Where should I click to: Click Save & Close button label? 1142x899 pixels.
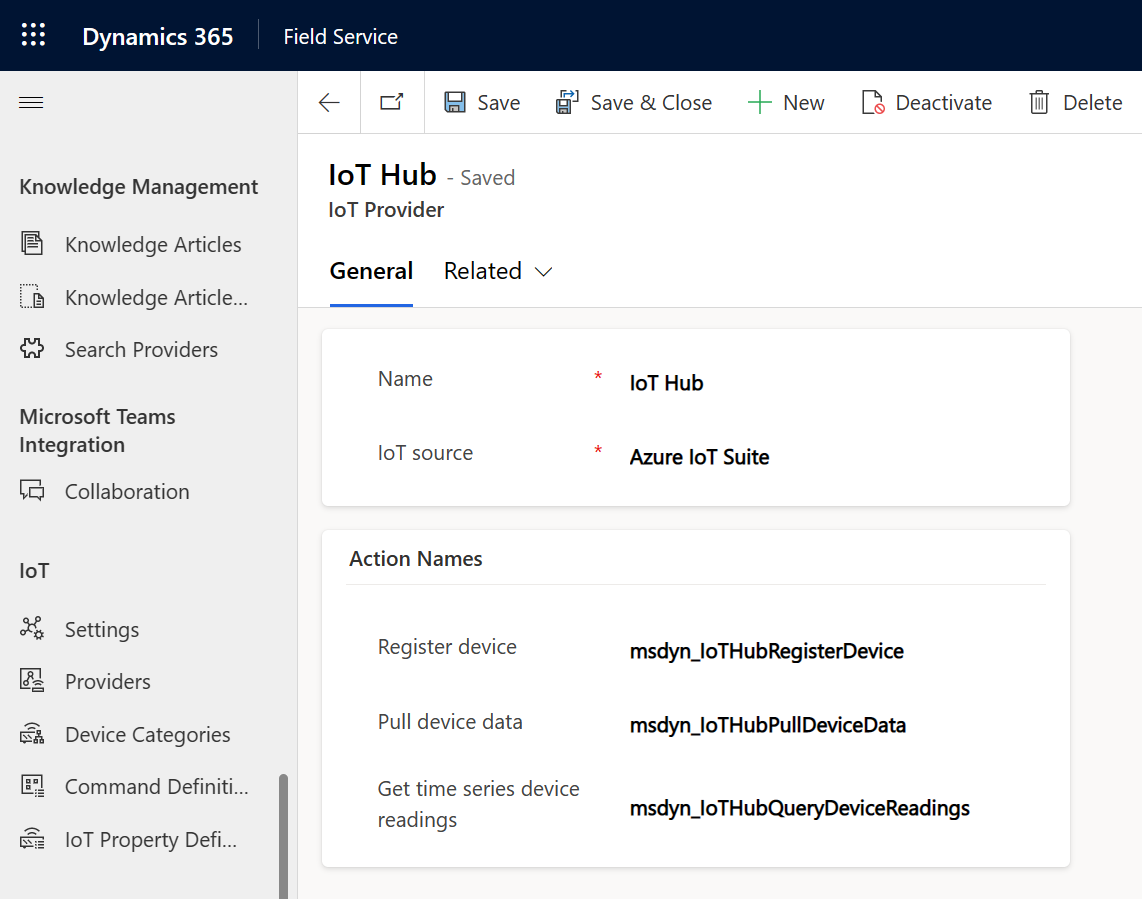[x=651, y=103]
